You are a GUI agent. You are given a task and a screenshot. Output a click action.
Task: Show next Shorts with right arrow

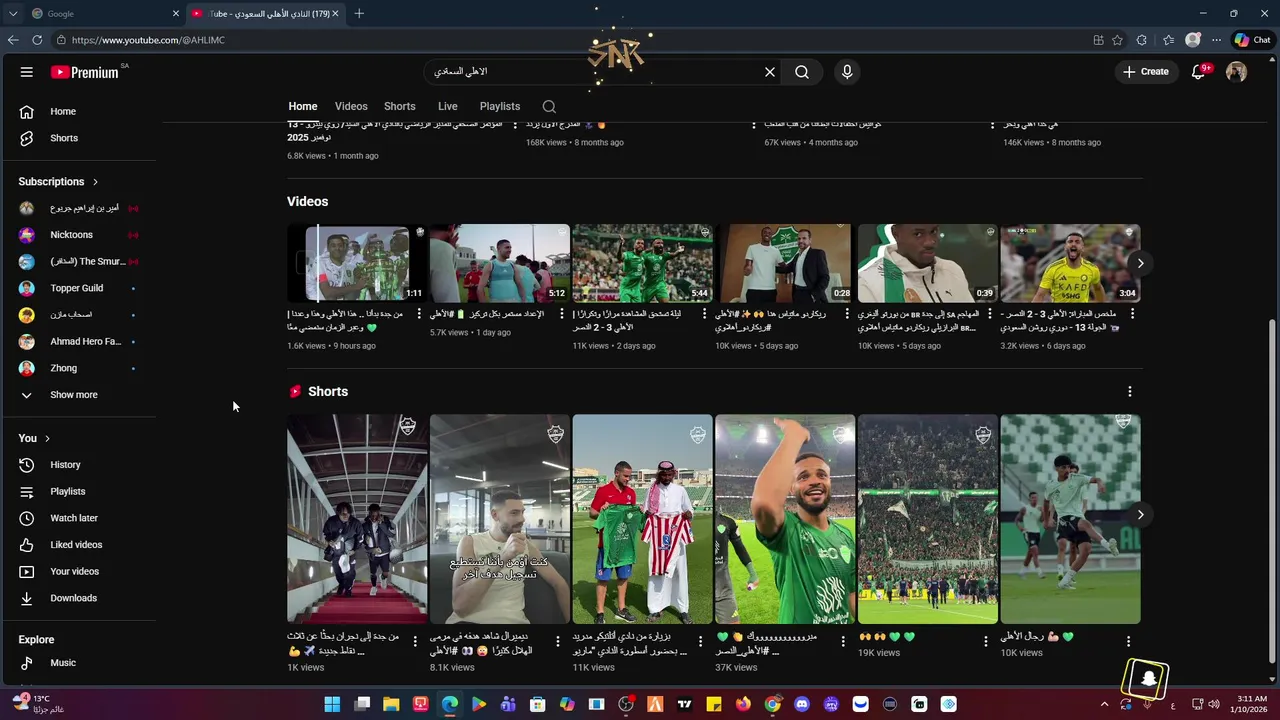1140,515
